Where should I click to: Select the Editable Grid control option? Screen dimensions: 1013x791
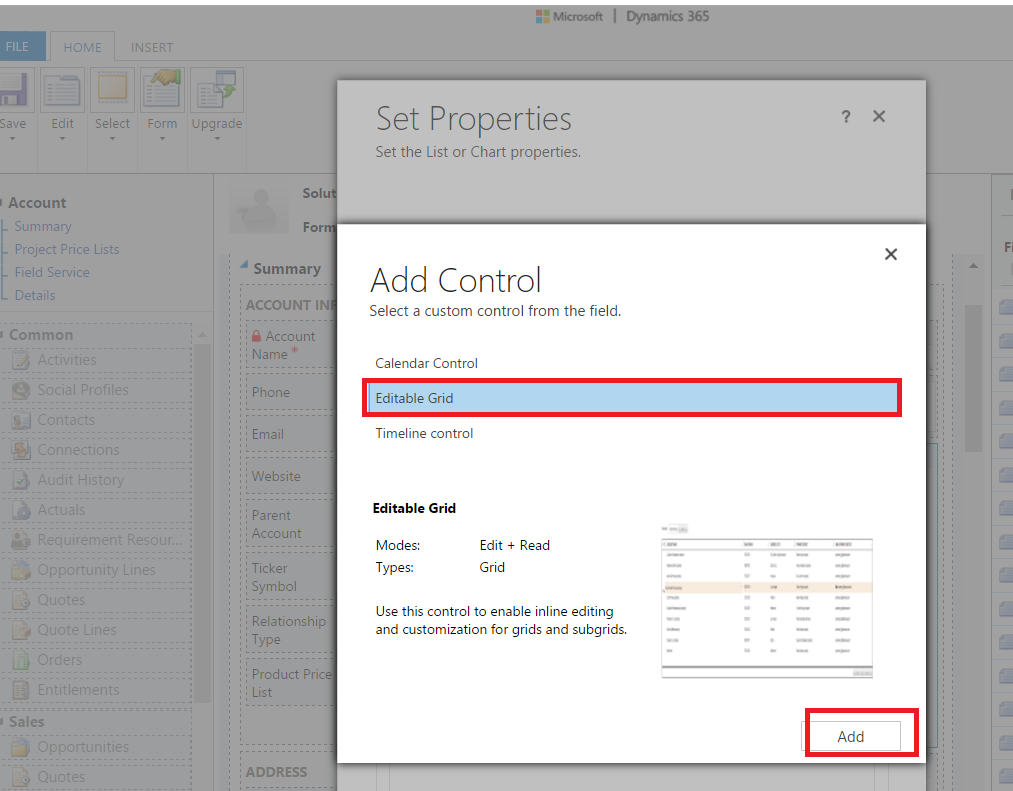coord(632,397)
